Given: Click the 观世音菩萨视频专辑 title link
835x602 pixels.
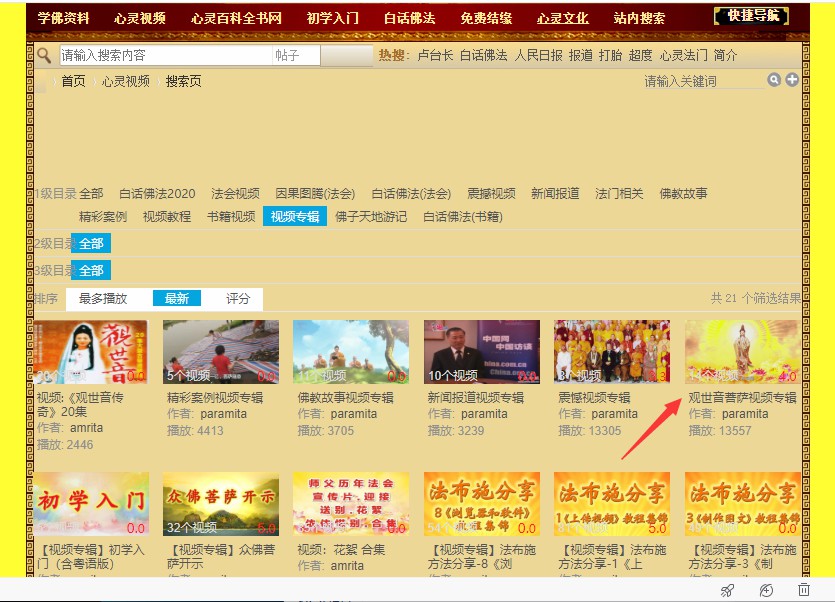Looking at the screenshot, I should [x=742, y=397].
